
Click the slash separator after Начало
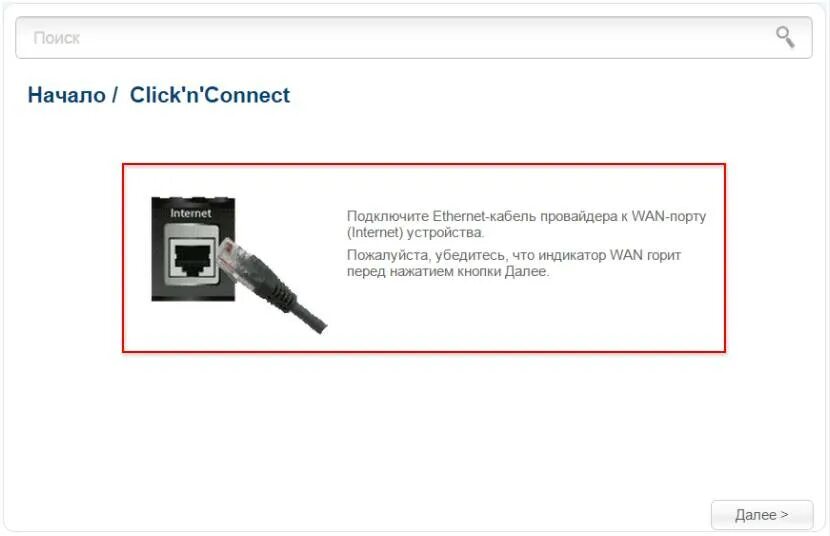[115, 96]
